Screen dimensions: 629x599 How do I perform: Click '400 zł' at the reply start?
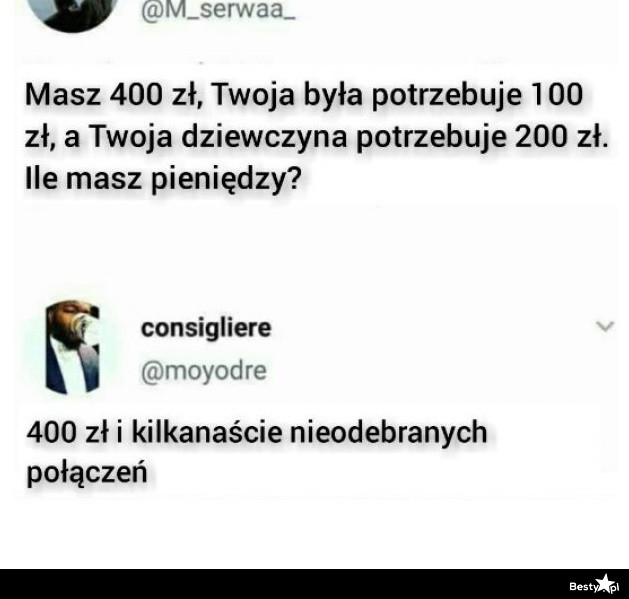(68, 432)
